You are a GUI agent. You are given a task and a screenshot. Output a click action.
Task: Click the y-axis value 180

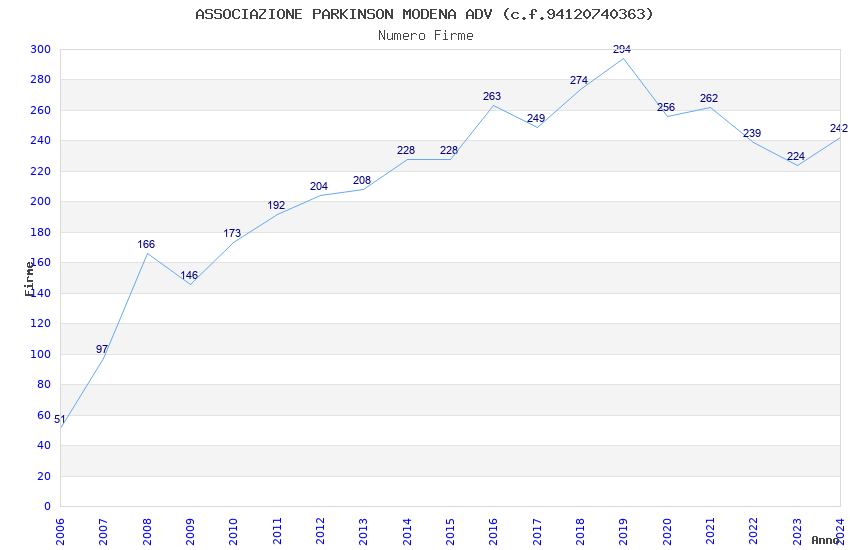(41, 232)
